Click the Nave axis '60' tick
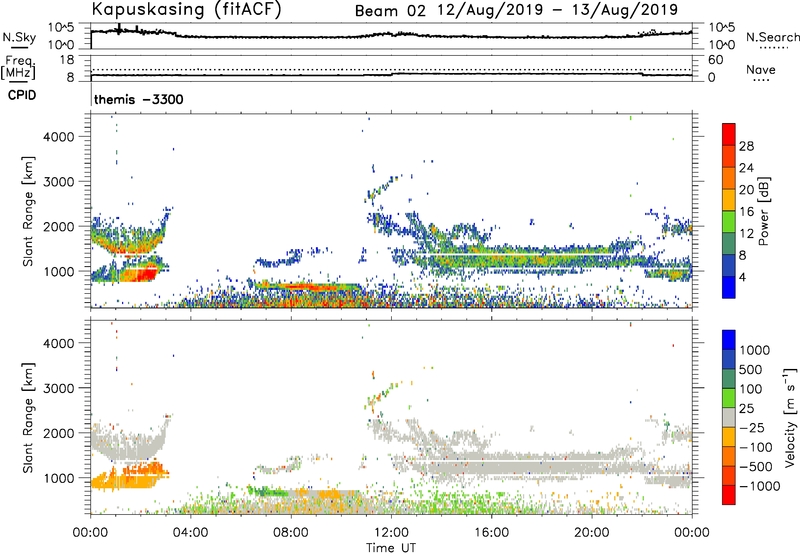800x554 pixels. [x=715, y=60]
